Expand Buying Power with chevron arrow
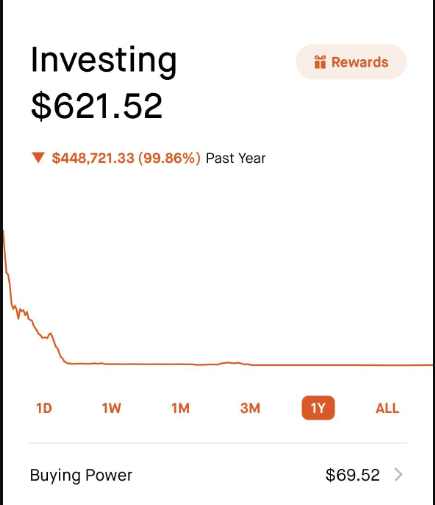The height and width of the screenshot is (505, 435). pyautogui.click(x=398, y=474)
